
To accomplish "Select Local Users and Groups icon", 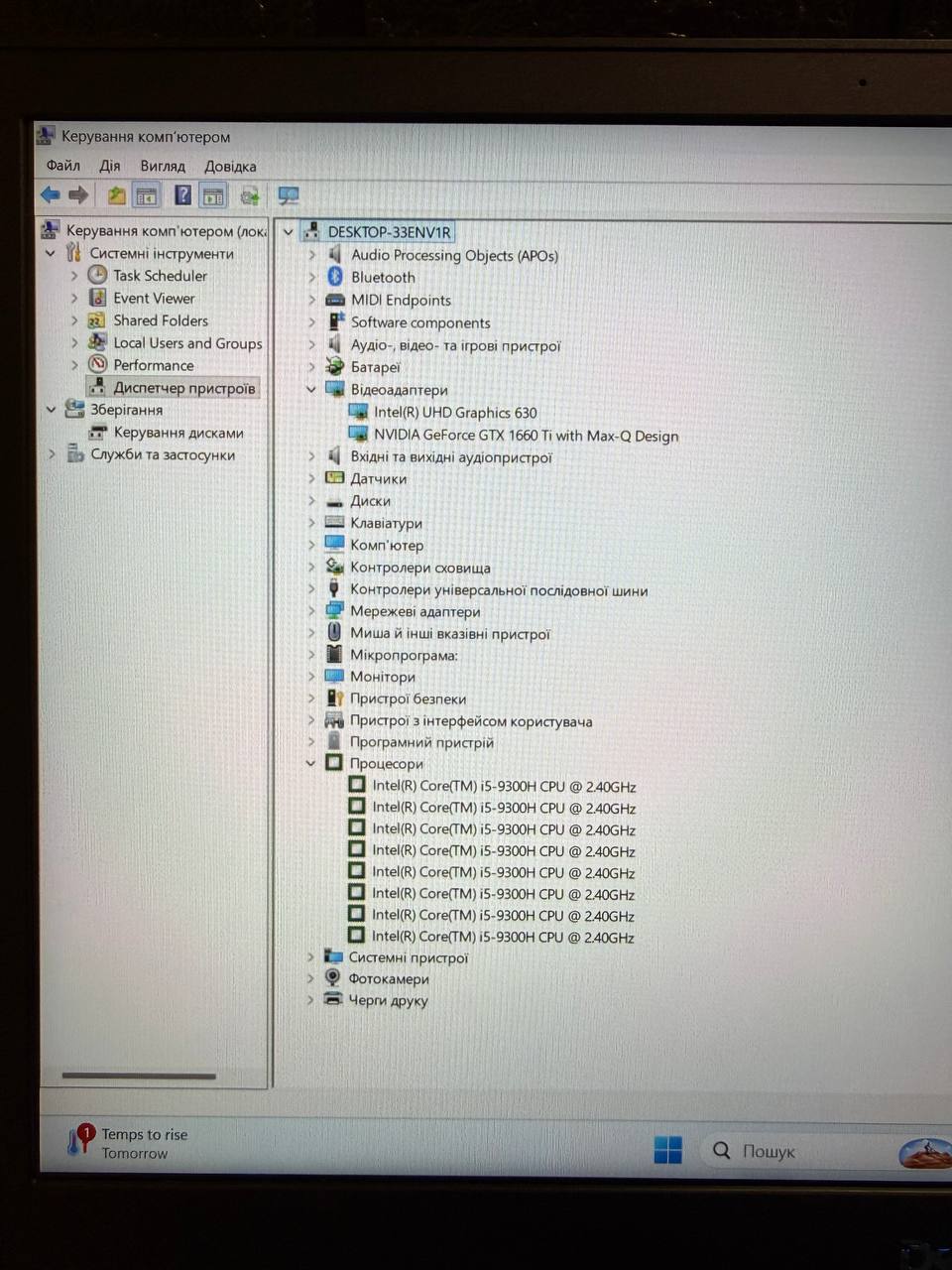I will (x=97, y=342).
